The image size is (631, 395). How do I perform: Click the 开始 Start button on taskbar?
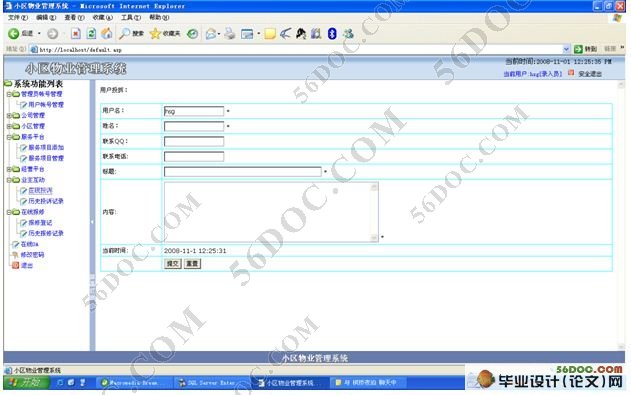point(26,382)
